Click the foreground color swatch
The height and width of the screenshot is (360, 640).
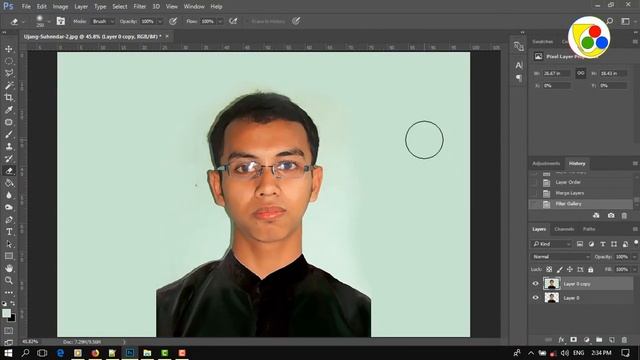7,313
